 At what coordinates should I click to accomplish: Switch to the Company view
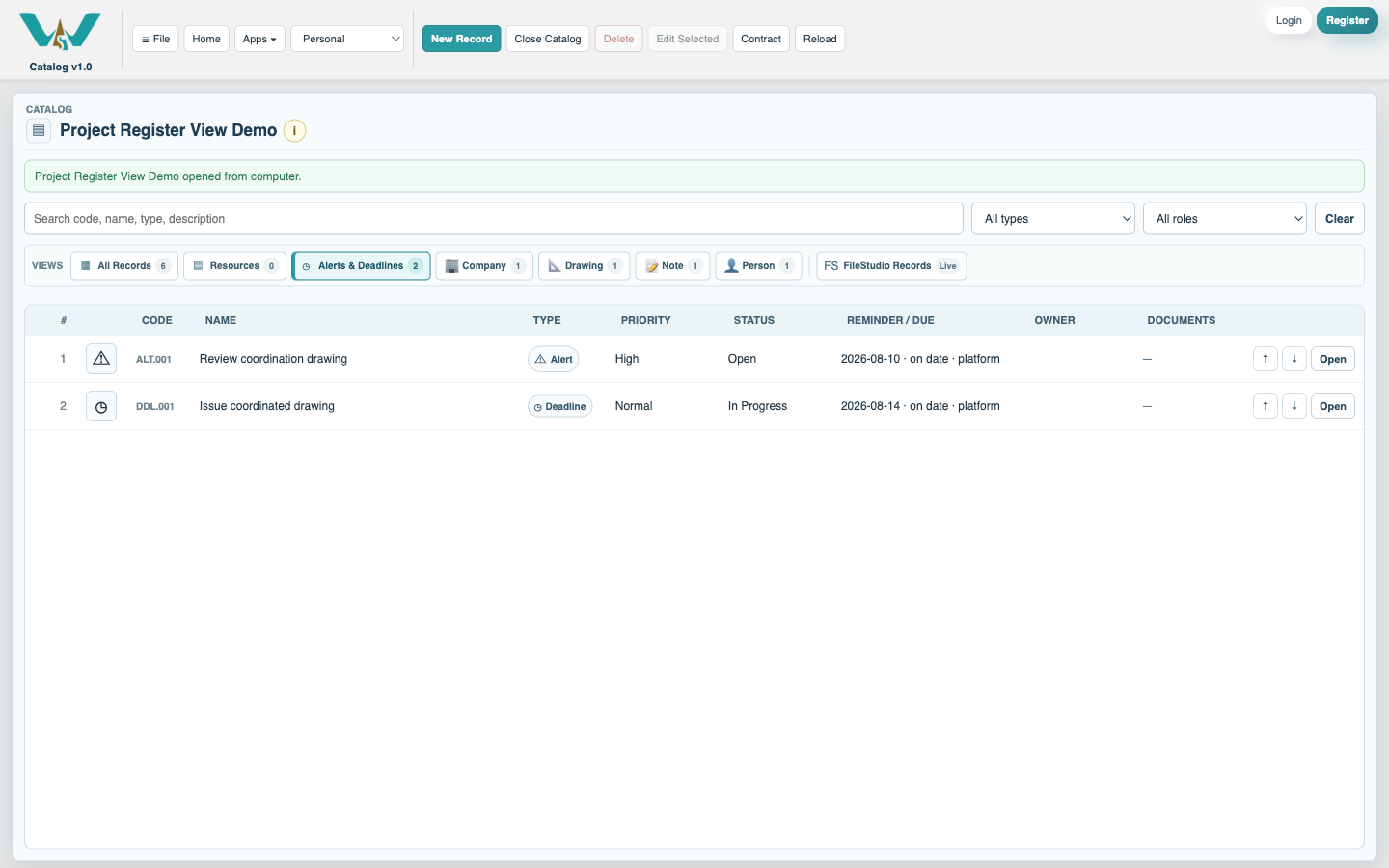pyautogui.click(x=484, y=266)
